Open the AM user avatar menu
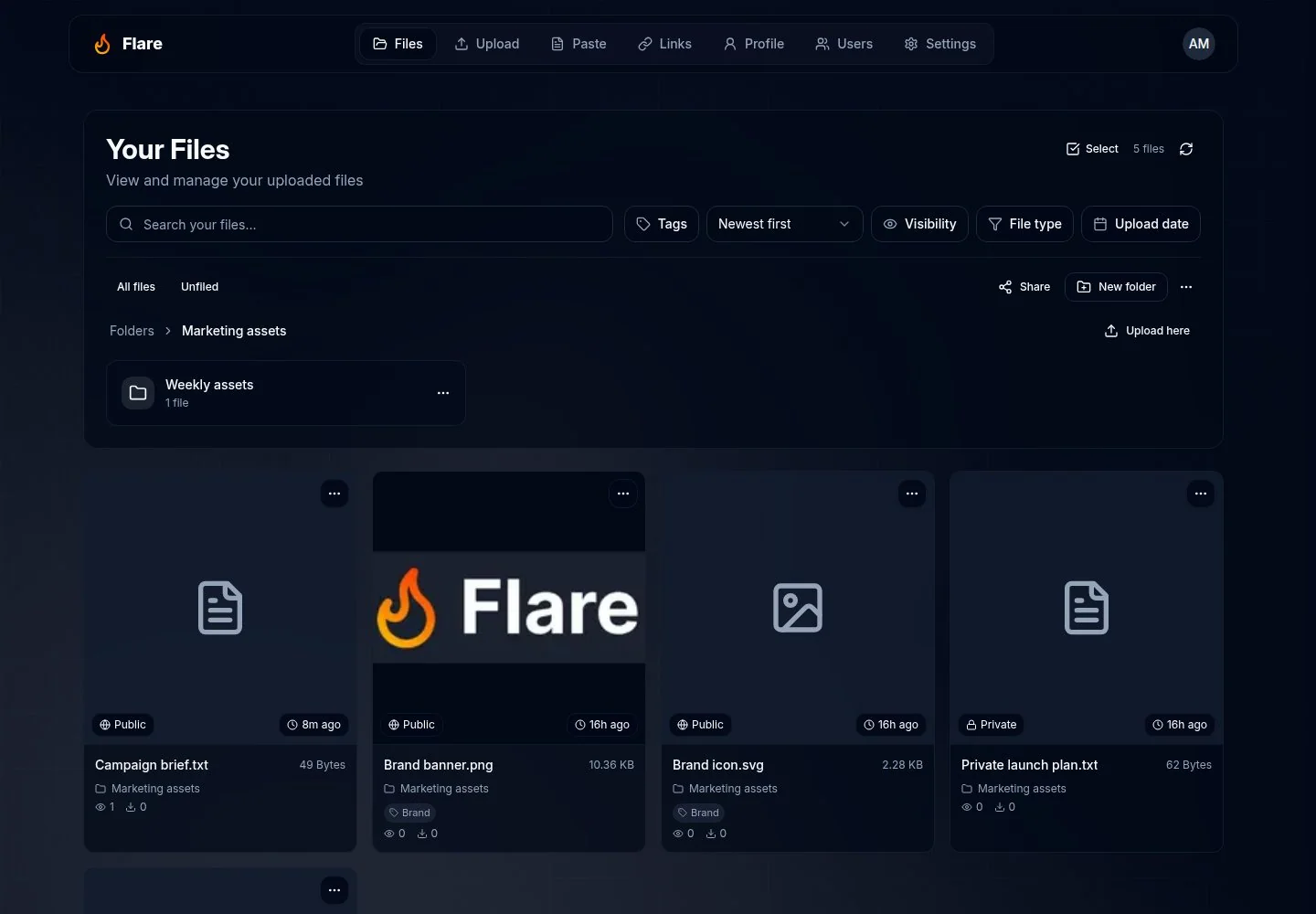This screenshot has height=914, width=1316. 1198,44
